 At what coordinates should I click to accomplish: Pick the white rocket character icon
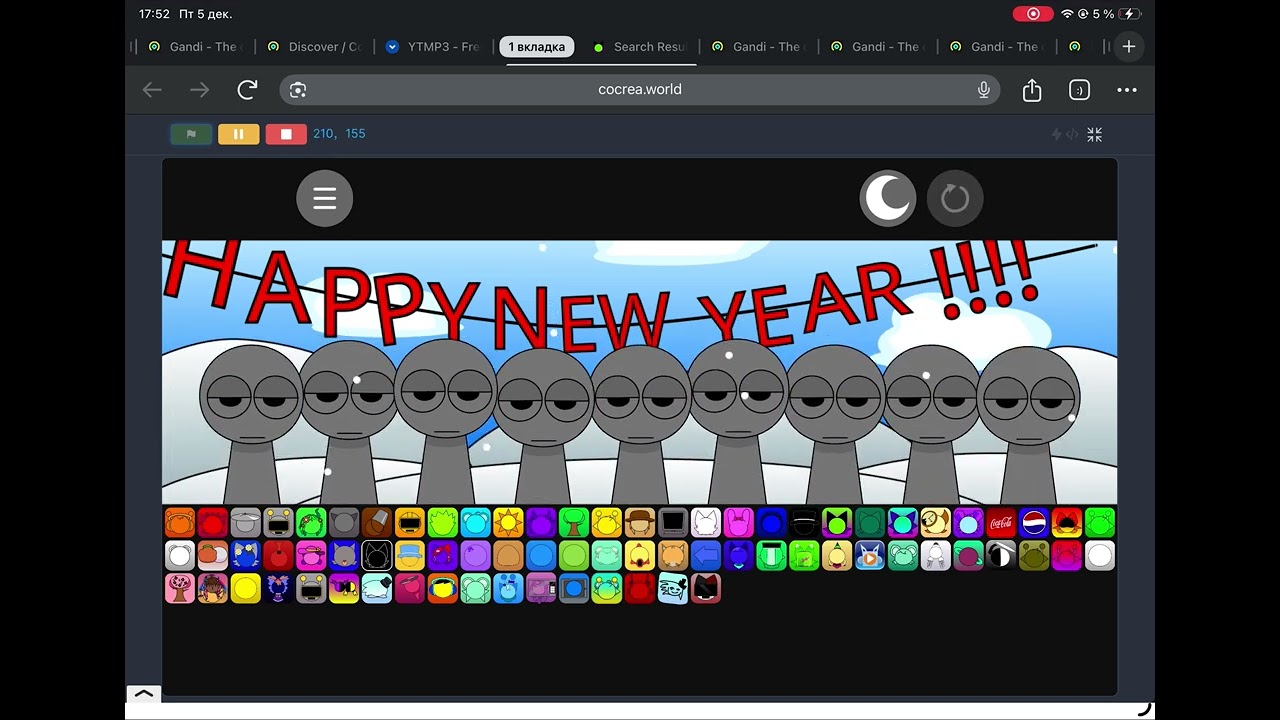click(x=936, y=555)
